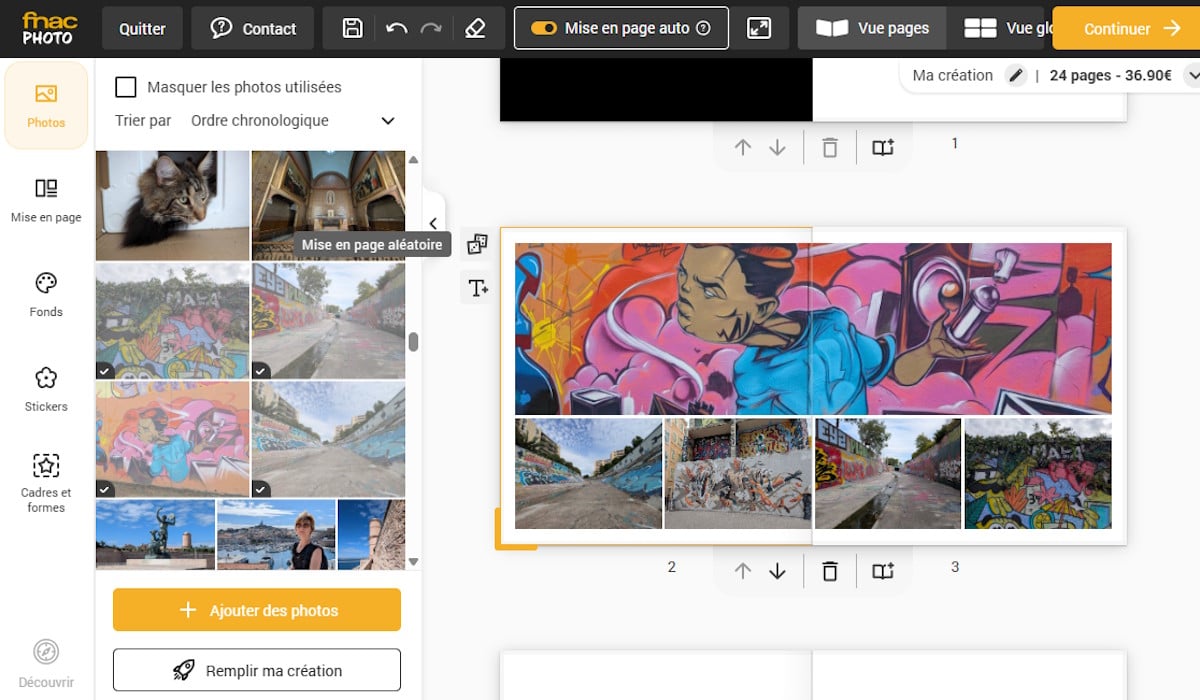Move the page 1 spread down

pos(777,148)
